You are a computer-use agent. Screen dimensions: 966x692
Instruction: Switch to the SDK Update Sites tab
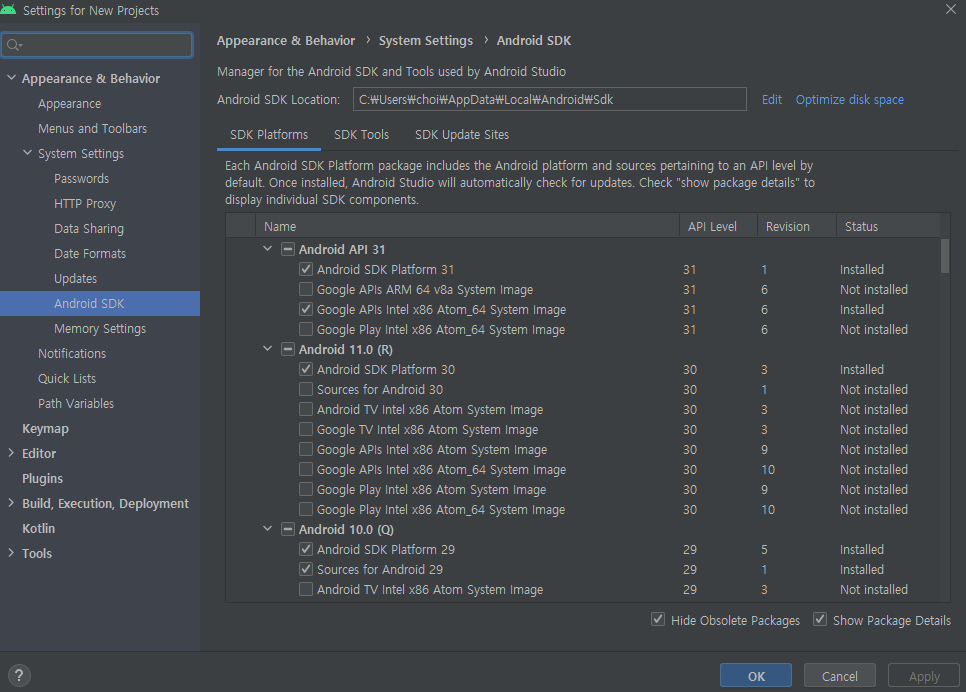[462, 134]
